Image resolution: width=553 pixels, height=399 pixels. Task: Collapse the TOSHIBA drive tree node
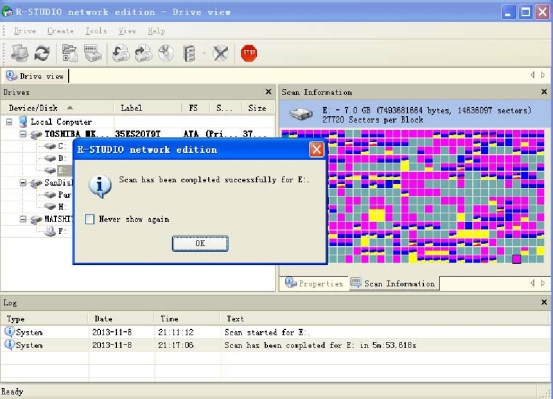(23, 134)
